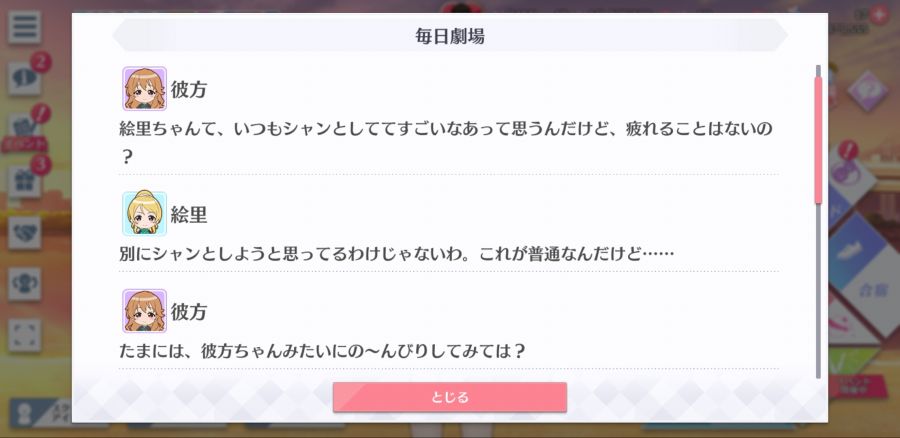Click the 毎日劇場 title header
900x438 pixels.
(450, 36)
